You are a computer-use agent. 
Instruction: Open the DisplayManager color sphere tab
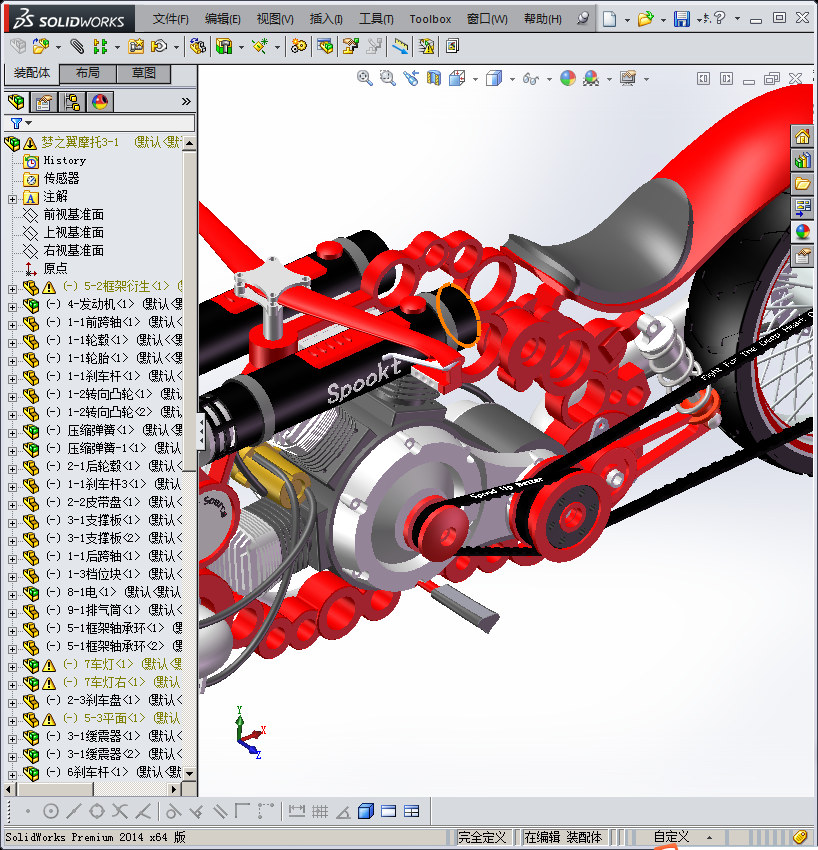[x=100, y=102]
